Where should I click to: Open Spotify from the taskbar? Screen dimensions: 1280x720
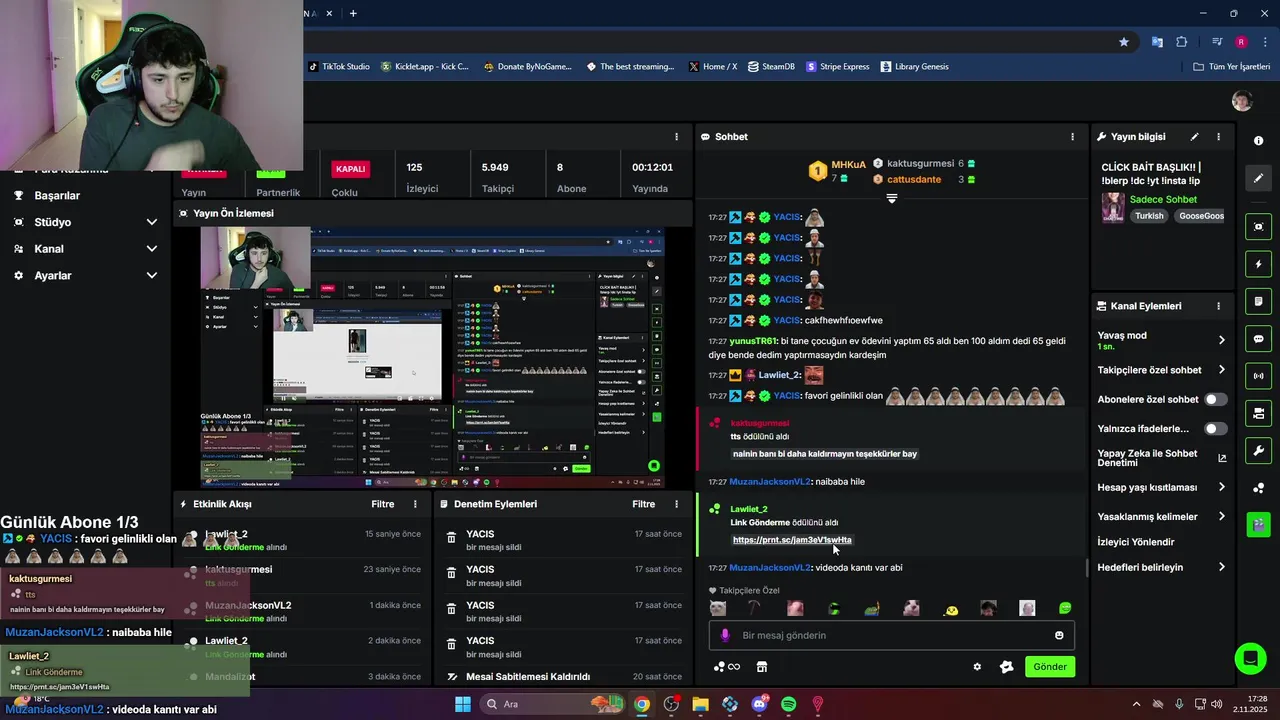pos(788,704)
